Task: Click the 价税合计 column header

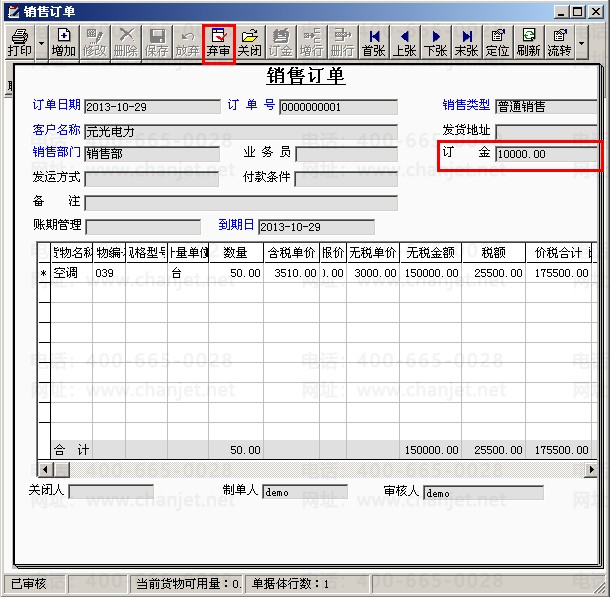Action: point(559,253)
